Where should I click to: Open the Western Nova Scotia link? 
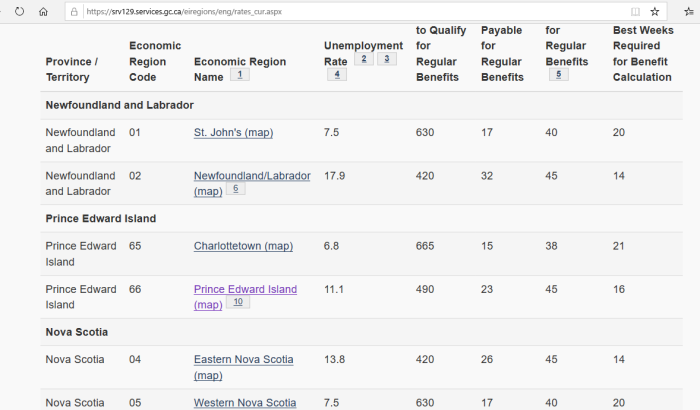pyautogui.click(x=245, y=403)
